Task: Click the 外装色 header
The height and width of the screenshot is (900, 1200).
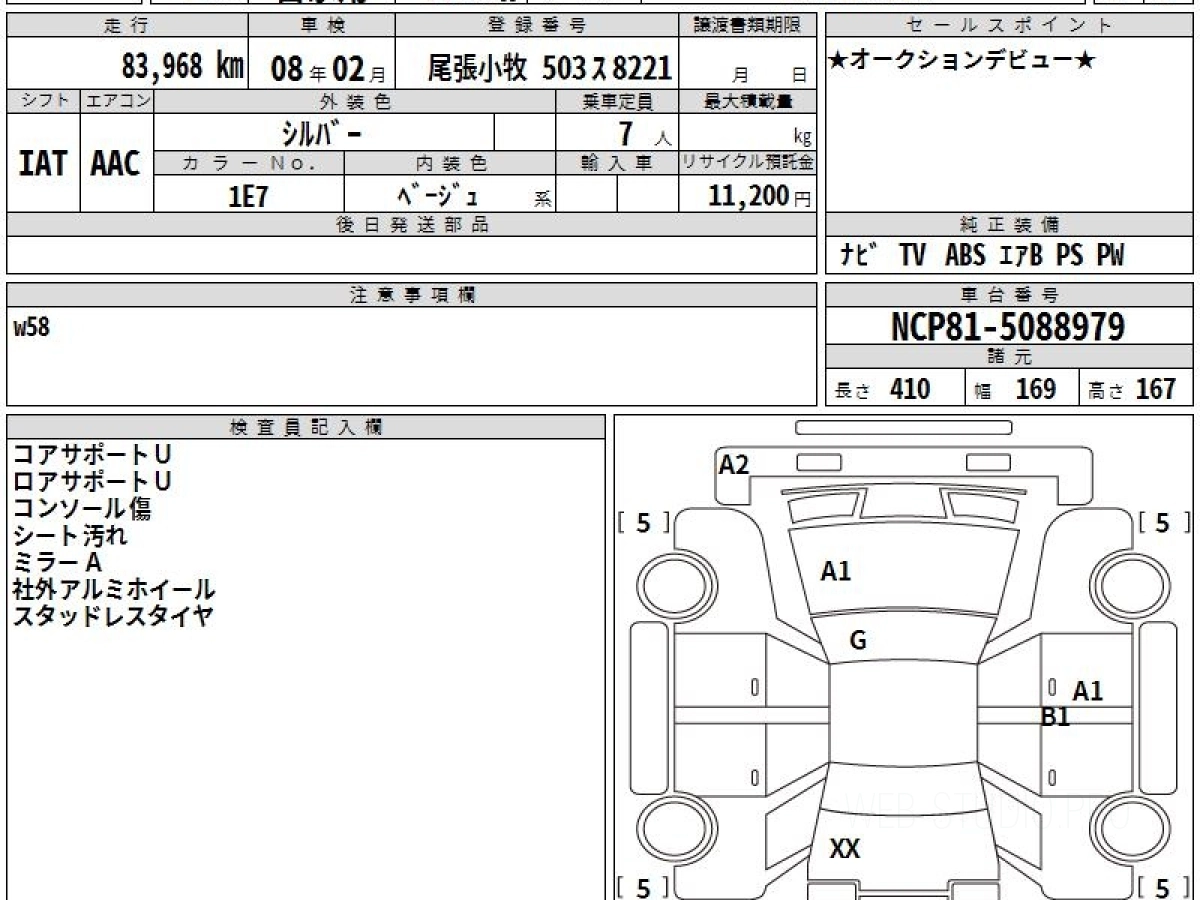Action: (x=355, y=101)
